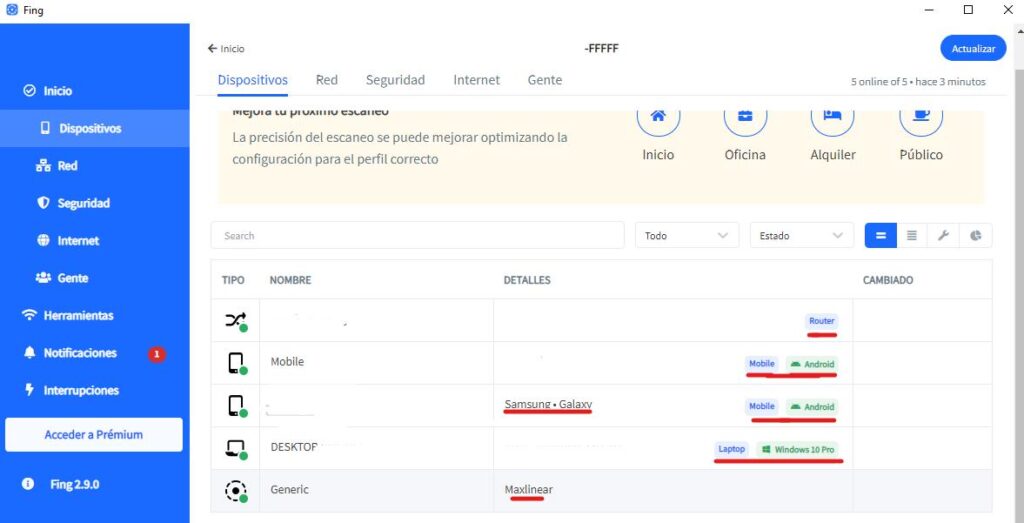This screenshot has width=1024, height=523.
Task: Select the pie chart view icon
Action: (x=976, y=236)
